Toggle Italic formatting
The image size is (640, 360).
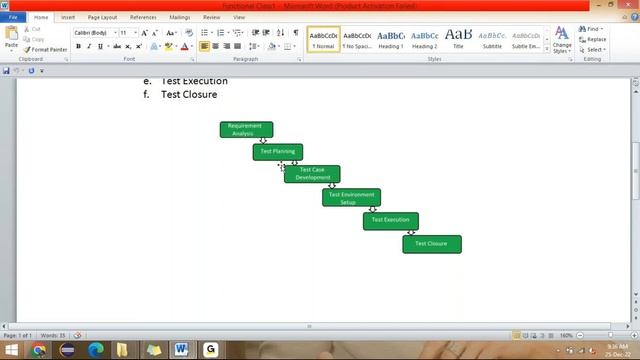coord(89,47)
